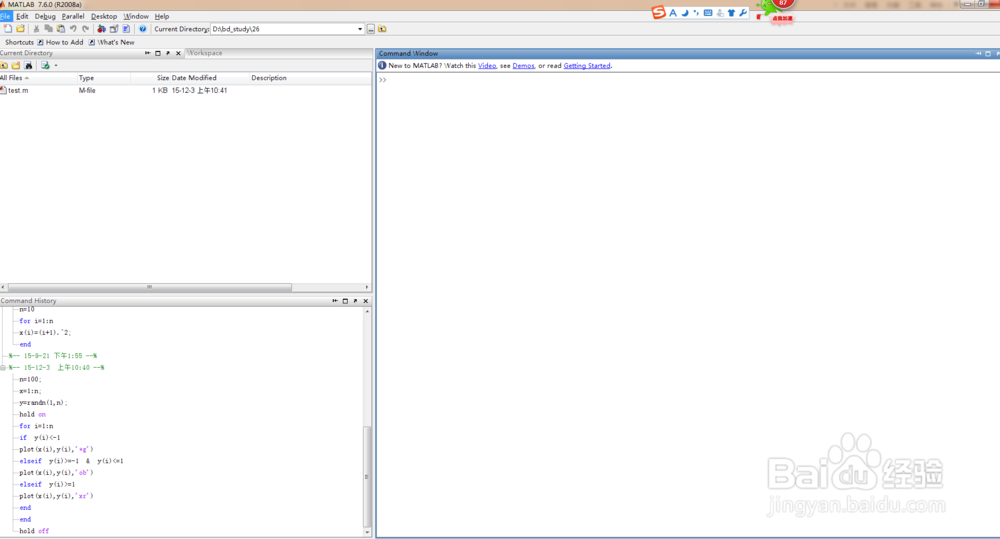The height and width of the screenshot is (539, 1000).
Task: Minimize Current Directory panel via pin icon
Action: click(147, 53)
